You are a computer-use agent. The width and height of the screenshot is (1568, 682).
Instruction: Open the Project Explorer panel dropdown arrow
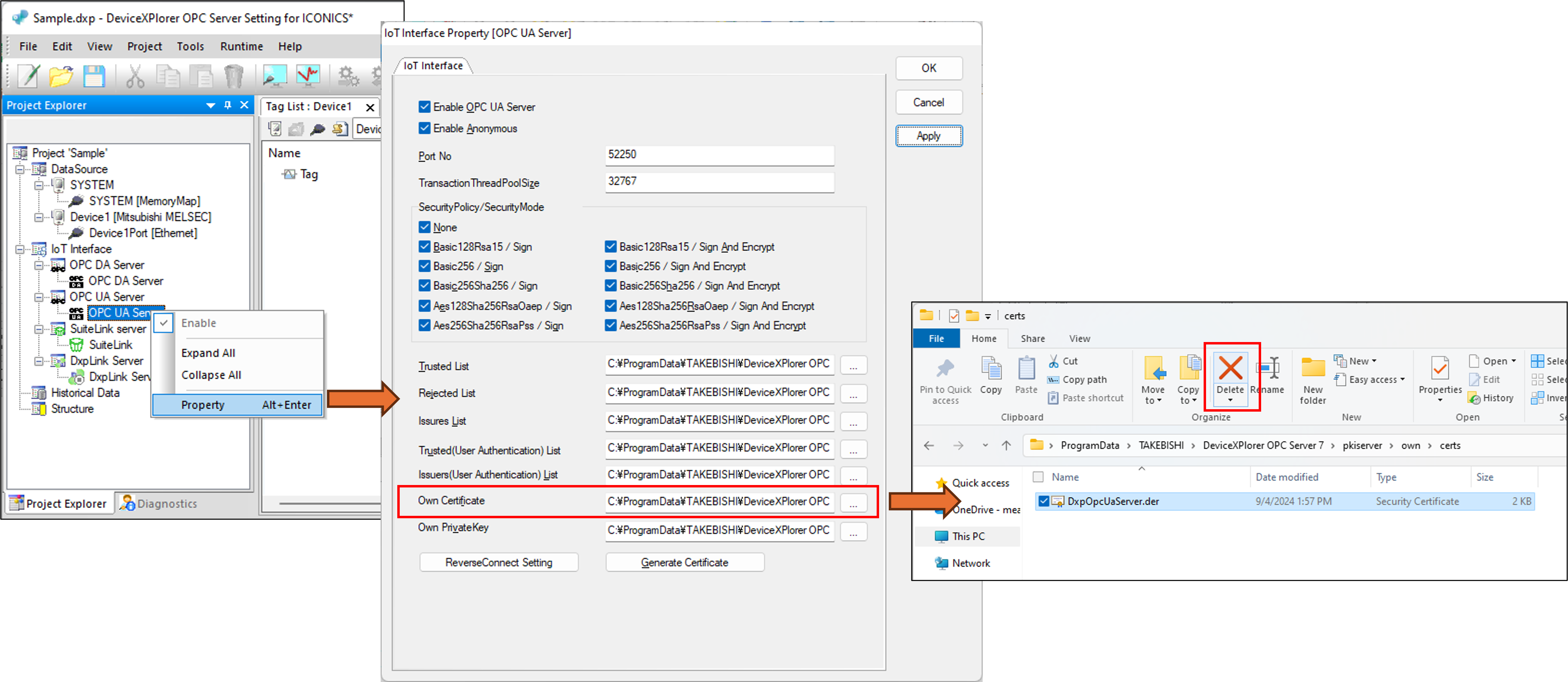(x=211, y=105)
